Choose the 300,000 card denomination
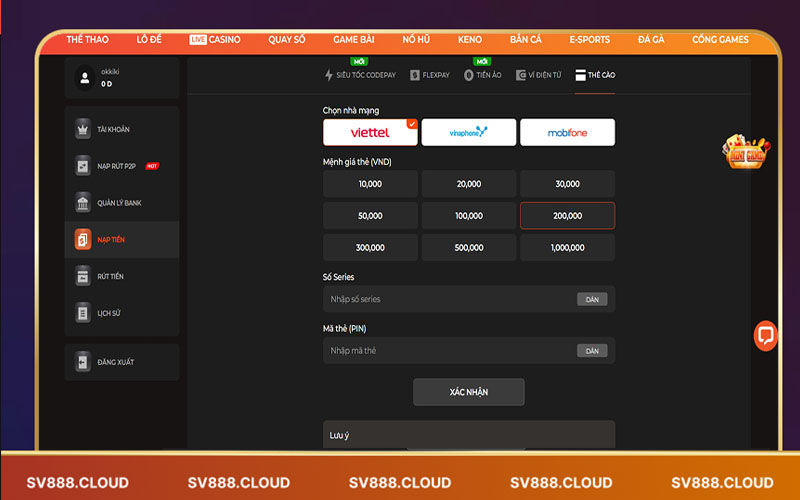 (x=370, y=247)
